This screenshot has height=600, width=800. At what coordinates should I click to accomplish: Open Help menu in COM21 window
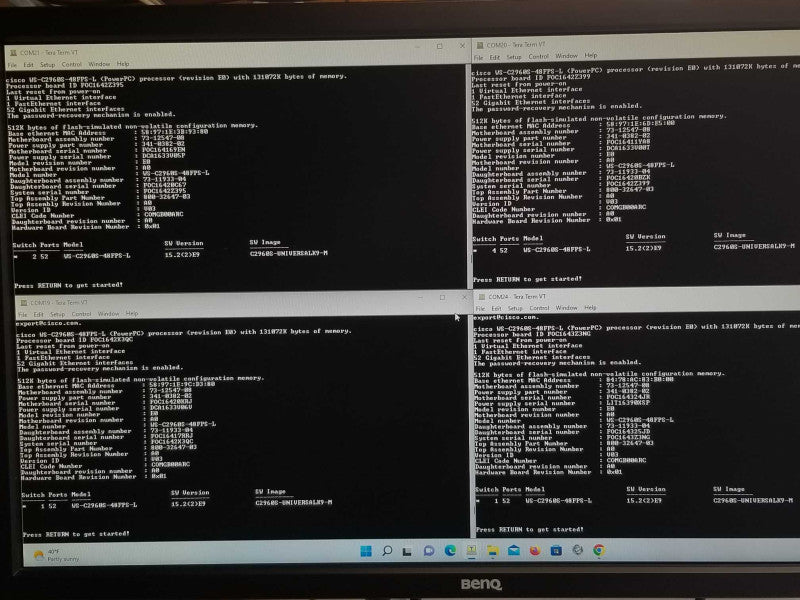123,64
